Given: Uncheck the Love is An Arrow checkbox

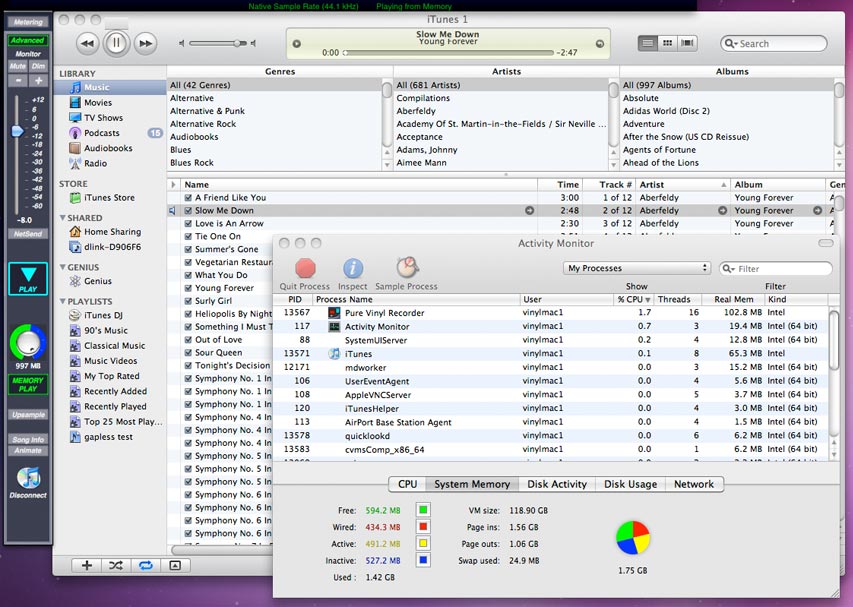Looking at the screenshot, I should pyautogui.click(x=188, y=224).
